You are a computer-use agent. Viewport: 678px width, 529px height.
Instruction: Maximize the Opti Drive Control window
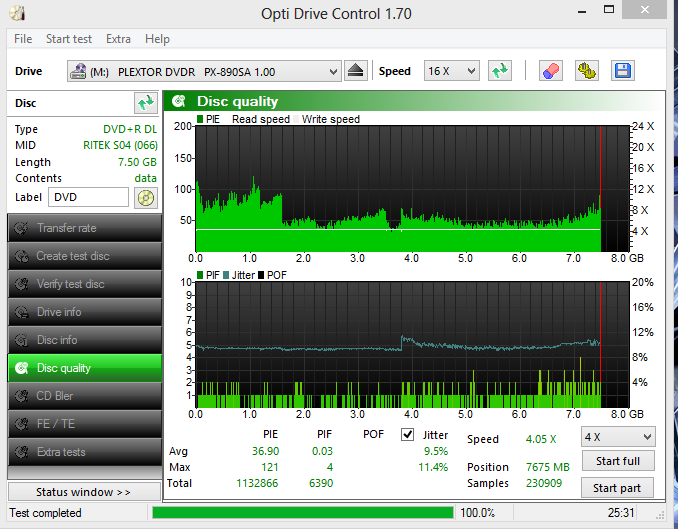tap(609, 10)
